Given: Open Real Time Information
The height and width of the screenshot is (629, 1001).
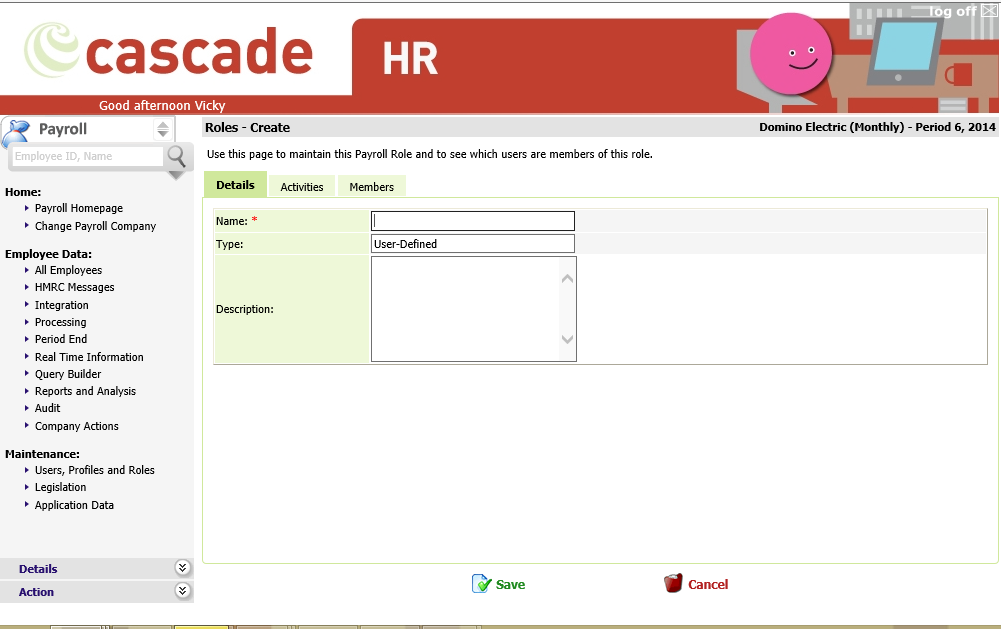Looking at the screenshot, I should (x=89, y=357).
